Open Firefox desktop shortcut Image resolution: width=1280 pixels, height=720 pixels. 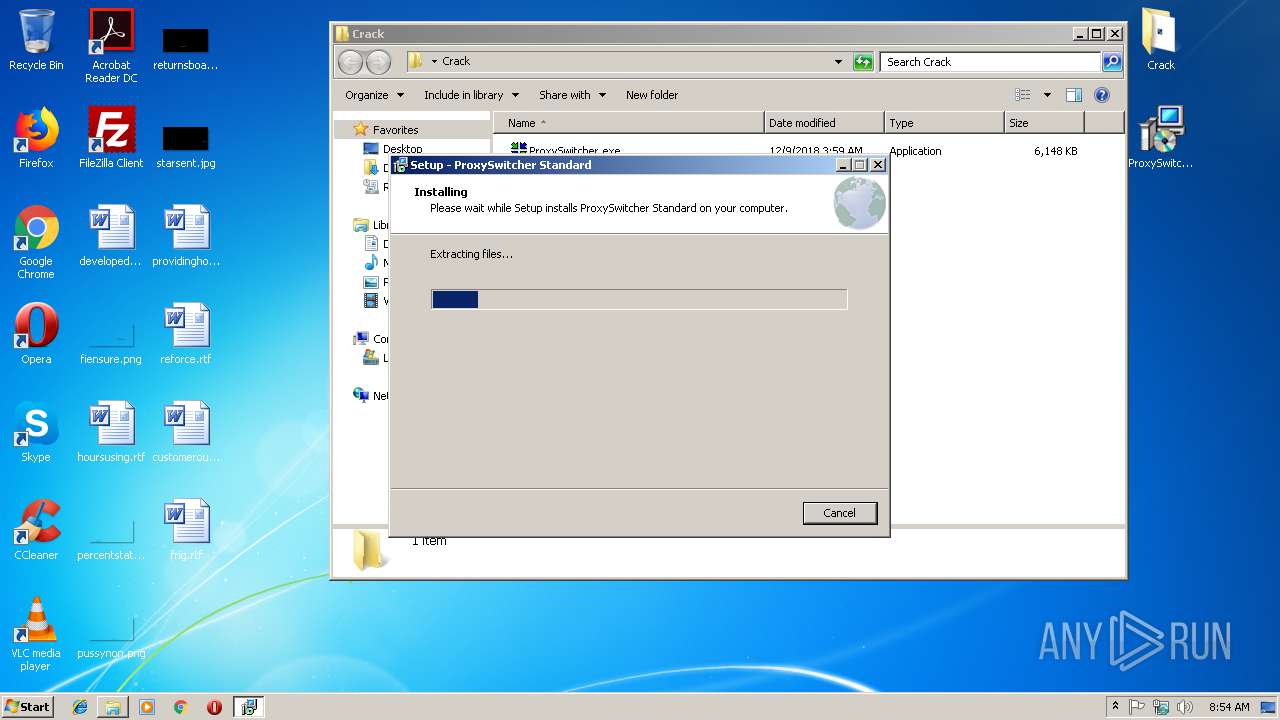click(36, 137)
